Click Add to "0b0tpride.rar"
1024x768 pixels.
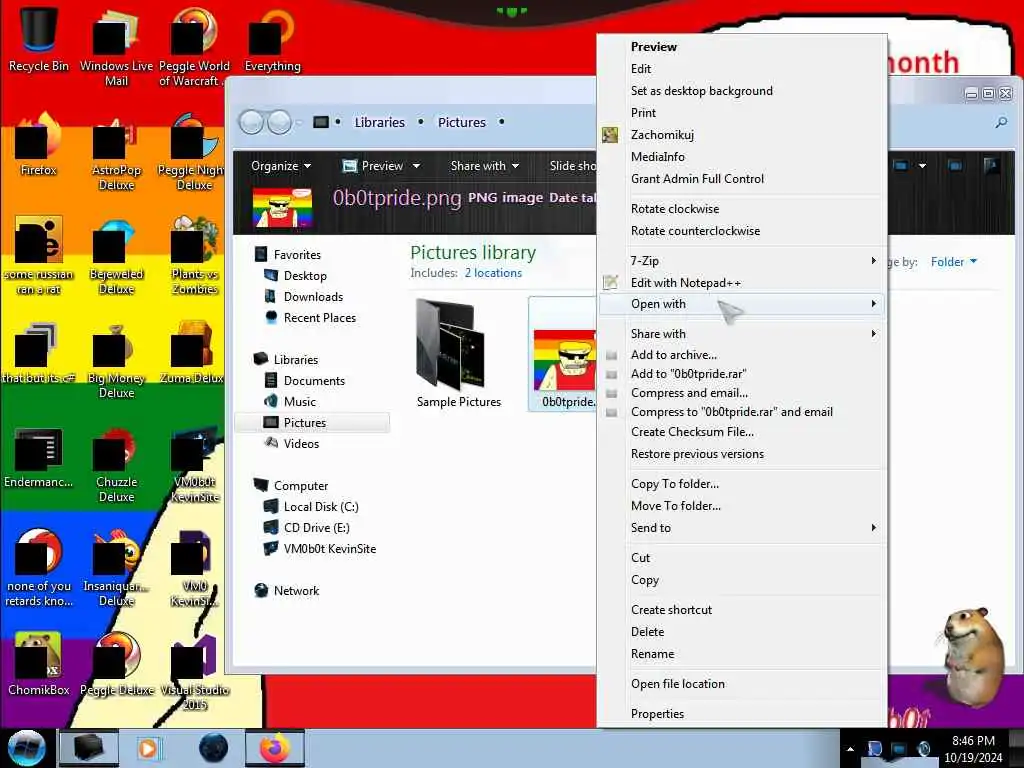[x=742, y=374]
